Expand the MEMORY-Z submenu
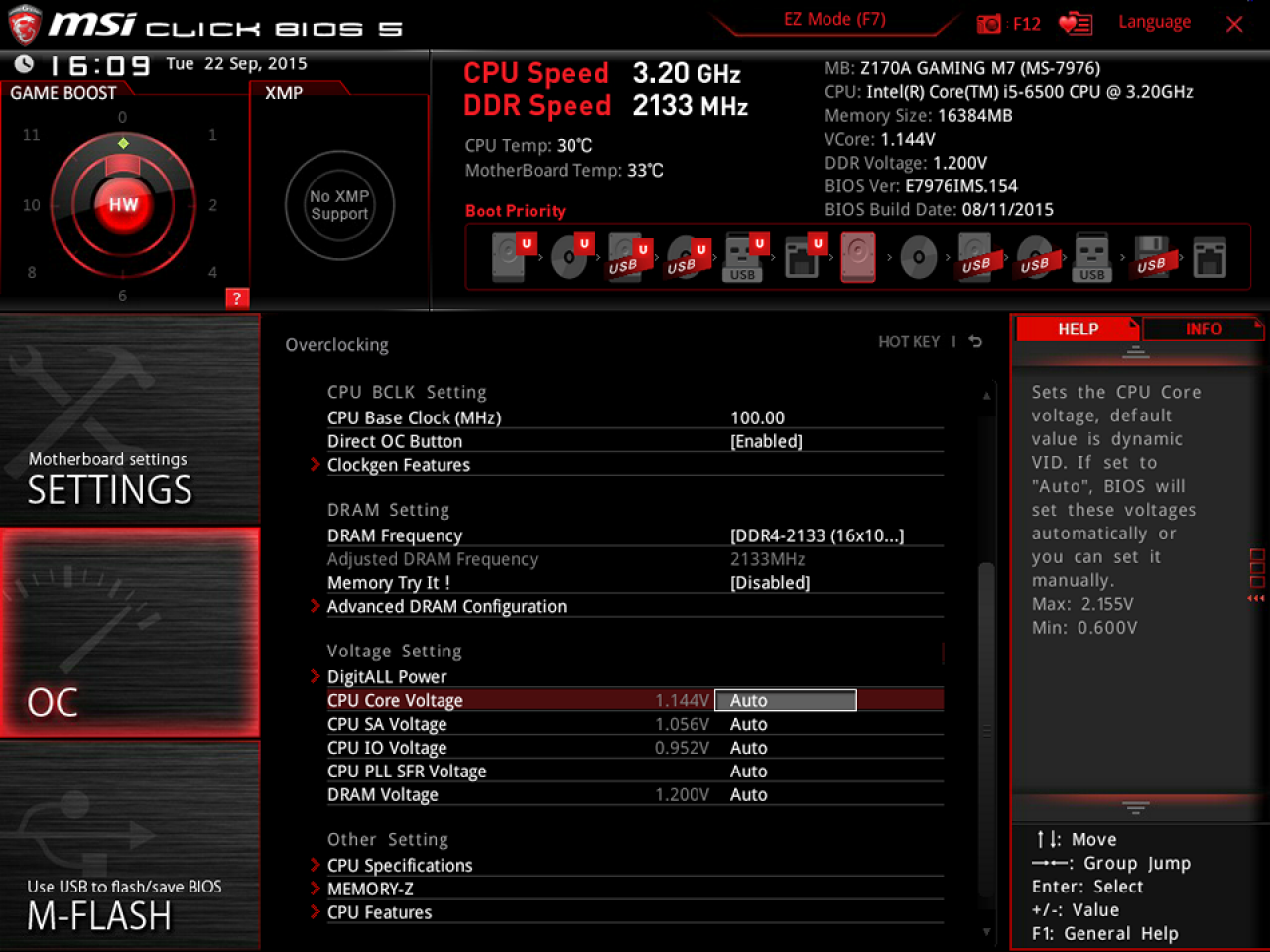The width and height of the screenshot is (1270, 952). [x=370, y=889]
